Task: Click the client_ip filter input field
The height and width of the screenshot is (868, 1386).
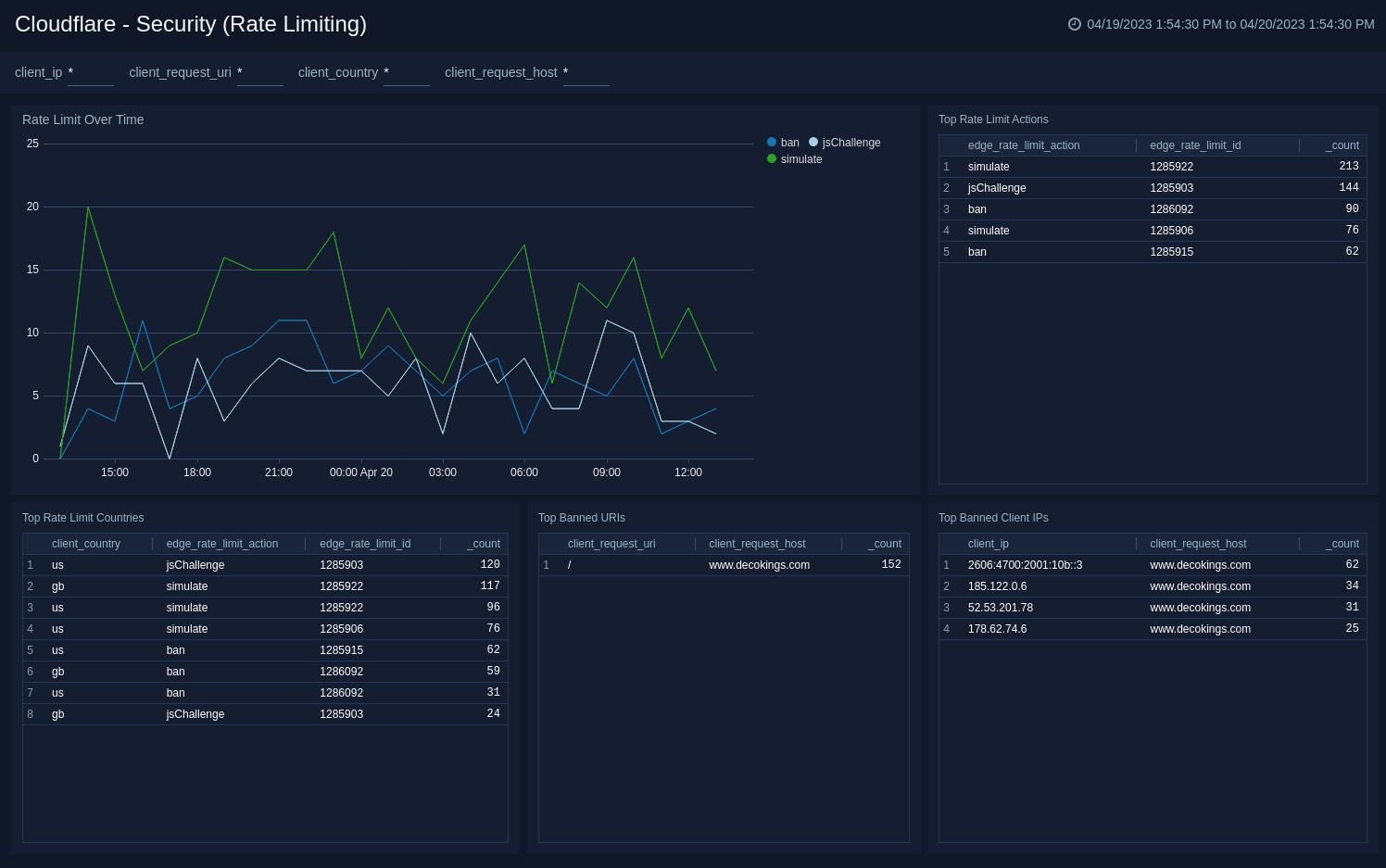Action: [90, 76]
